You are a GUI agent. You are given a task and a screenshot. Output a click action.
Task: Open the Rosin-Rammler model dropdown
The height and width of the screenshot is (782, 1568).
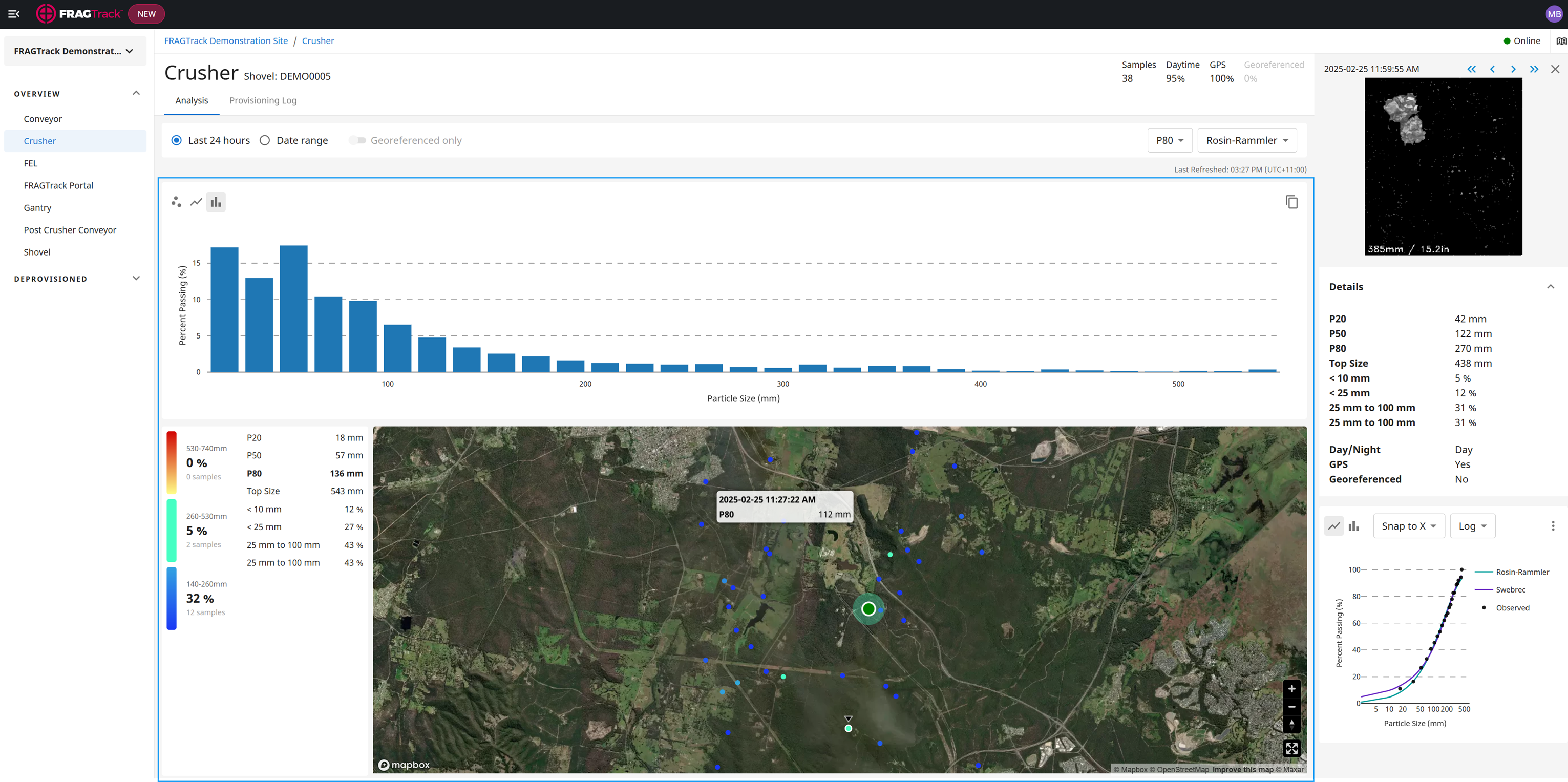(1246, 141)
